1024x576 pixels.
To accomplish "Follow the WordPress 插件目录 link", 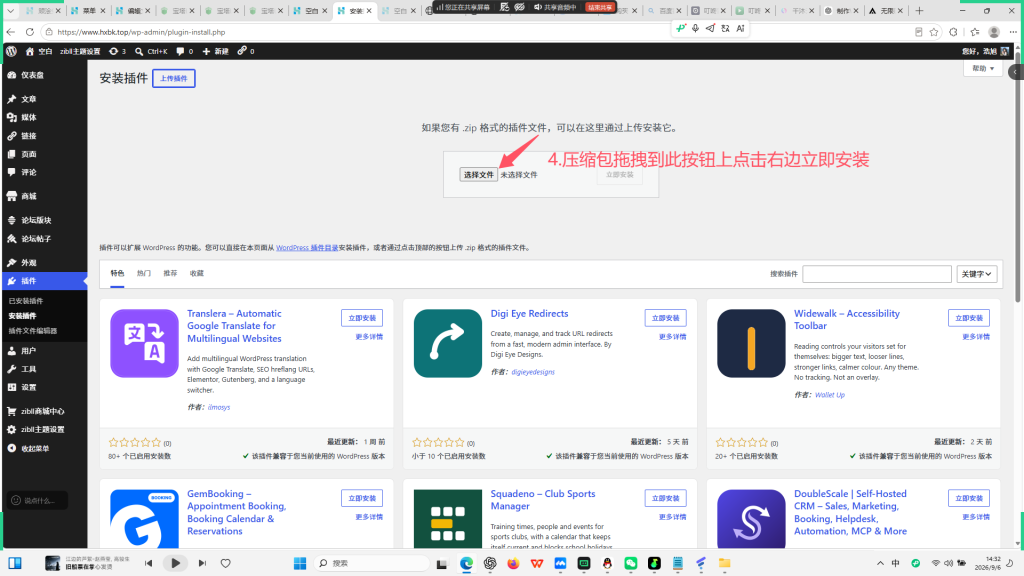I will click(307, 248).
